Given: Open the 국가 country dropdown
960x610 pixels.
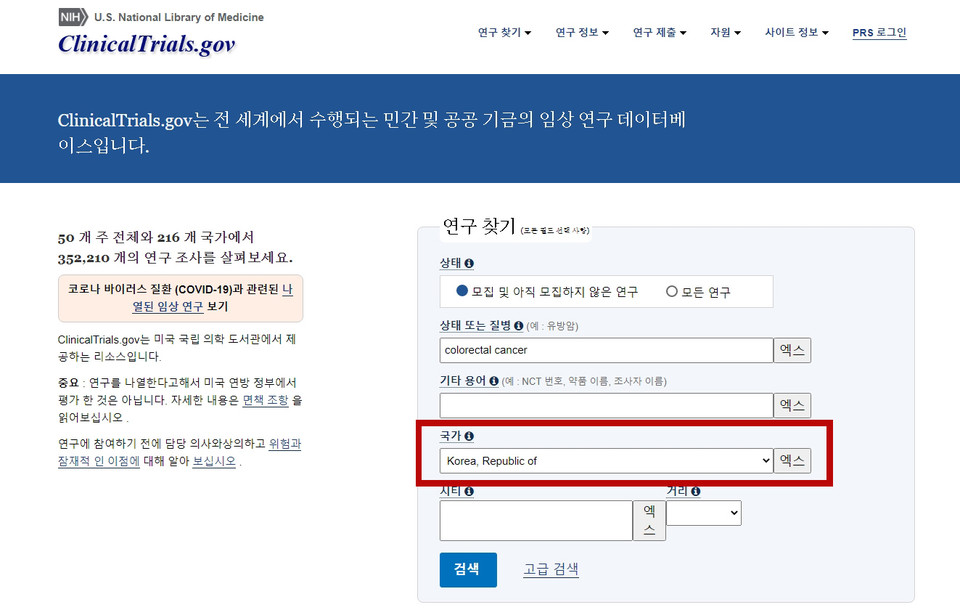Looking at the screenshot, I should (606, 461).
